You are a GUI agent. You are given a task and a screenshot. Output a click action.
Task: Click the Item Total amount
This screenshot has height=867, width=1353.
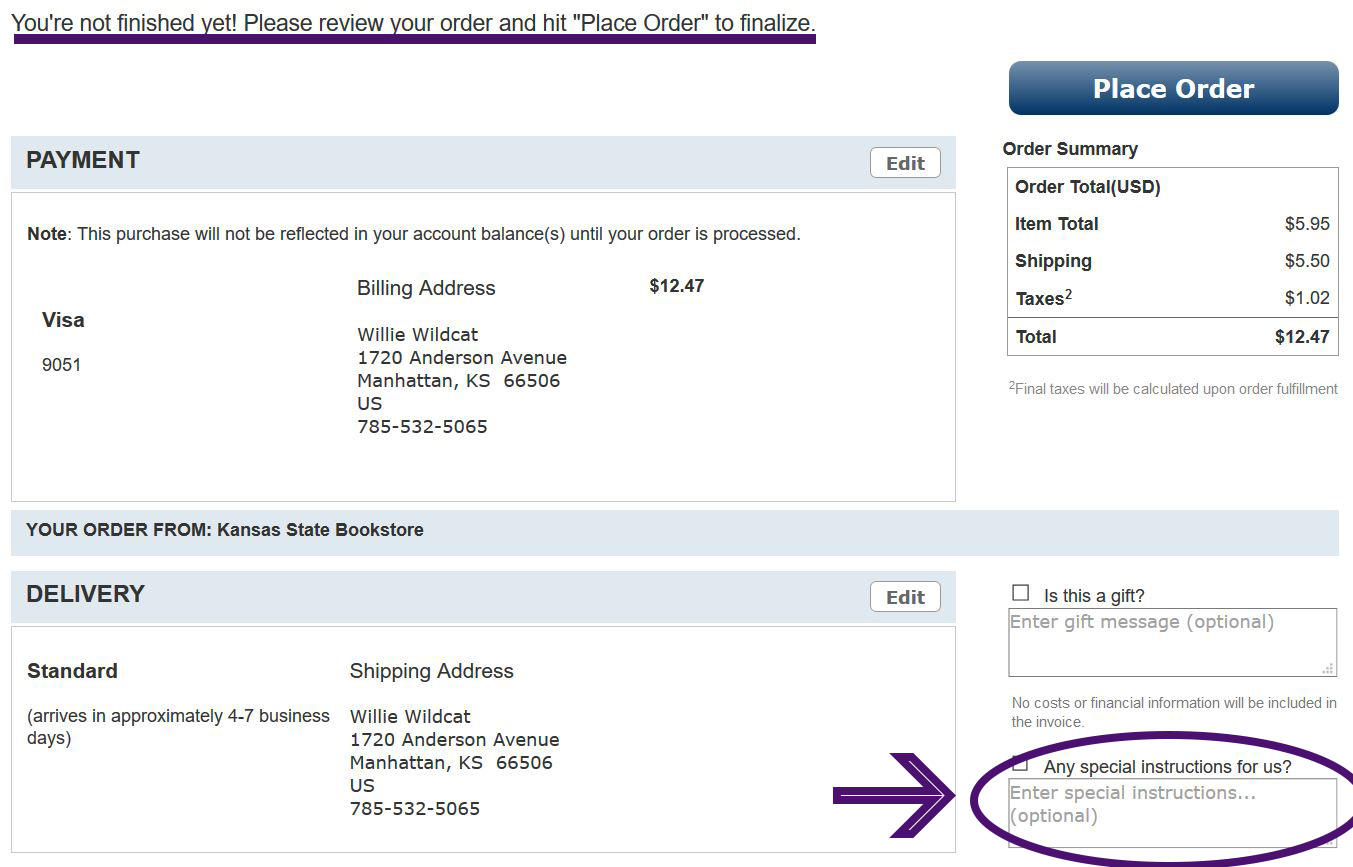pos(1308,223)
